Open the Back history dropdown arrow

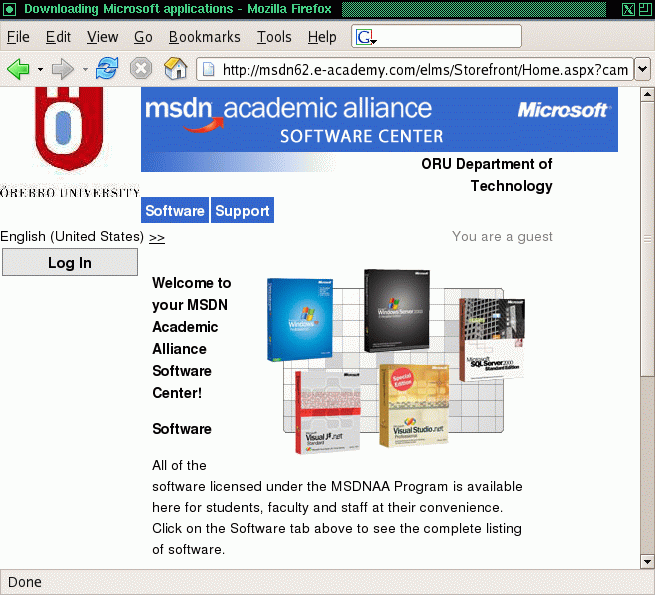40,69
